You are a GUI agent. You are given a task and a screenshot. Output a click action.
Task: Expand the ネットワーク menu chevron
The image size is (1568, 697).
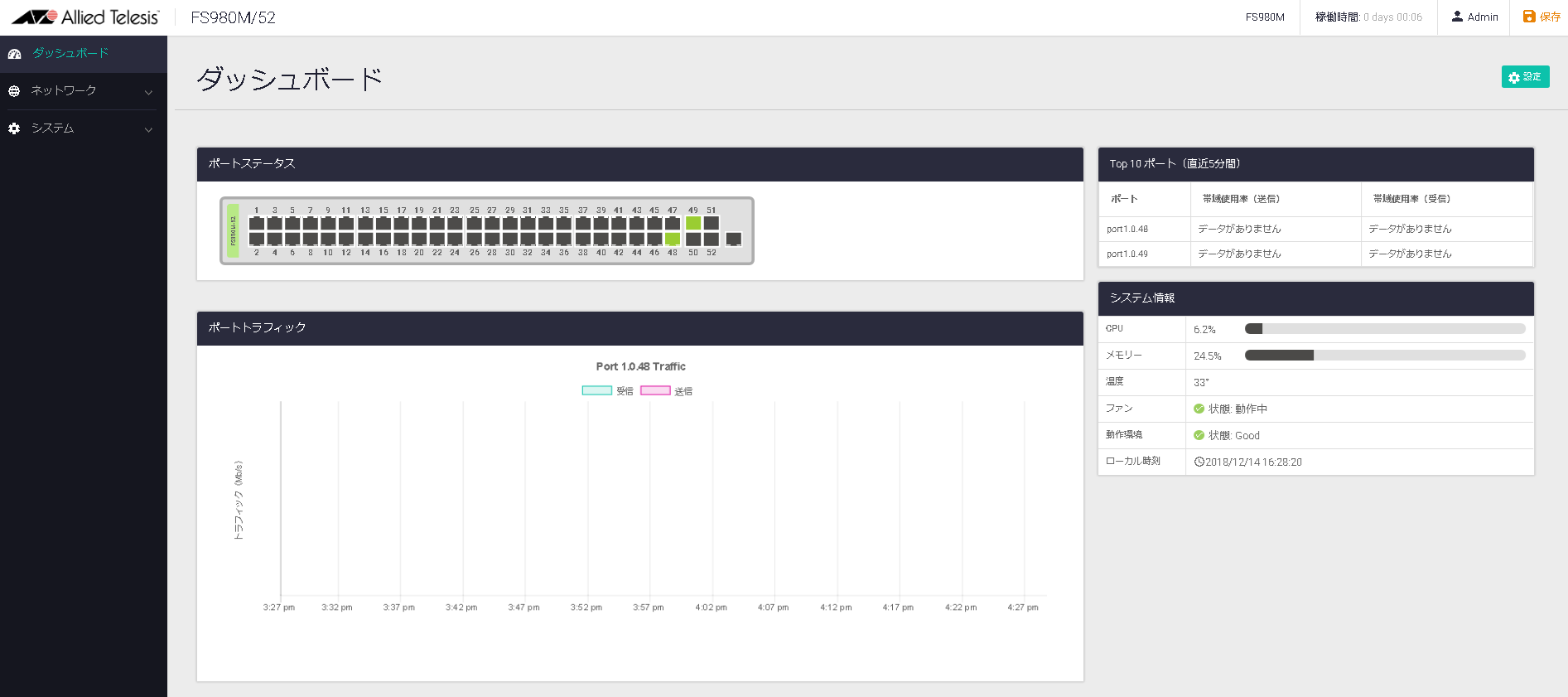click(x=149, y=92)
